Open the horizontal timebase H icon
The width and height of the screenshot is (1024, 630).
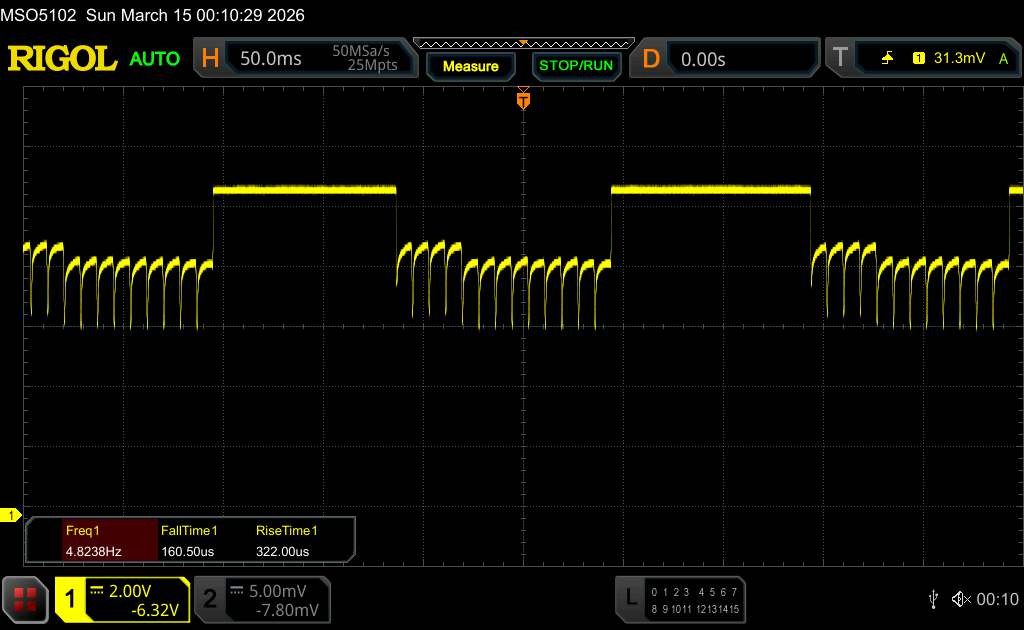point(210,59)
